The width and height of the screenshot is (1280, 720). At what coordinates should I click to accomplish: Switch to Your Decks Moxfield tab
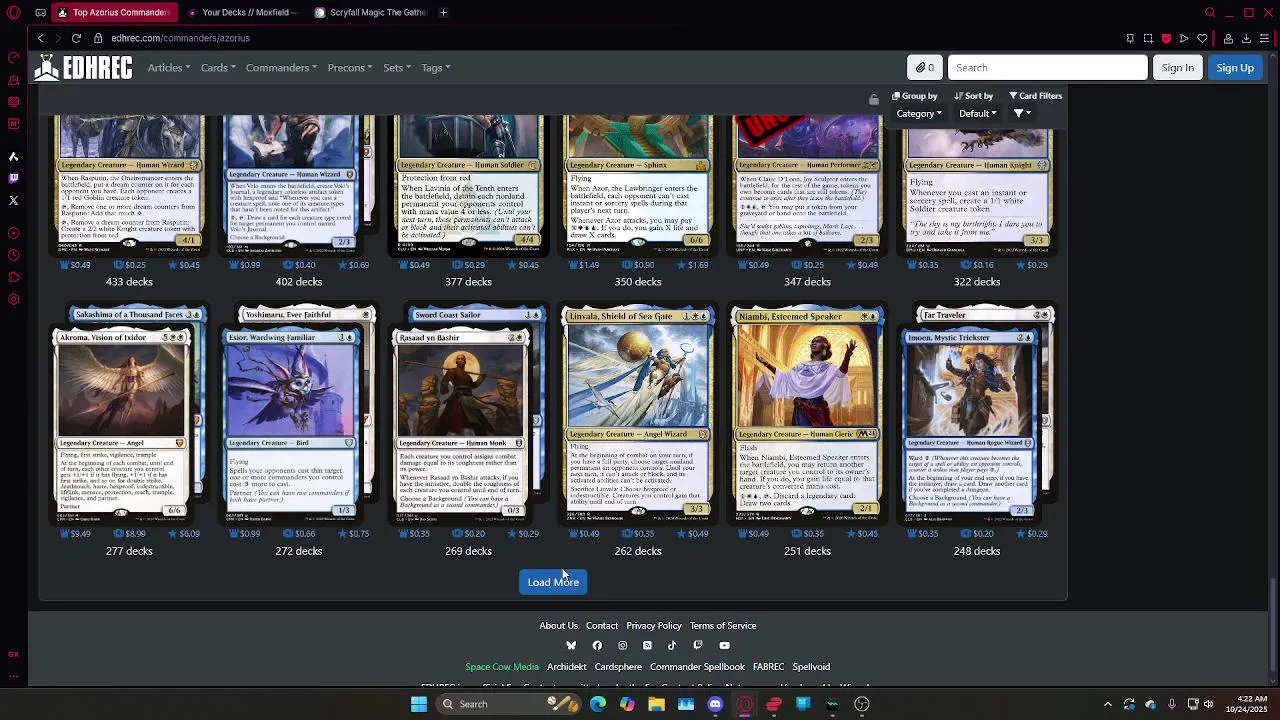[x=243, y=12]
